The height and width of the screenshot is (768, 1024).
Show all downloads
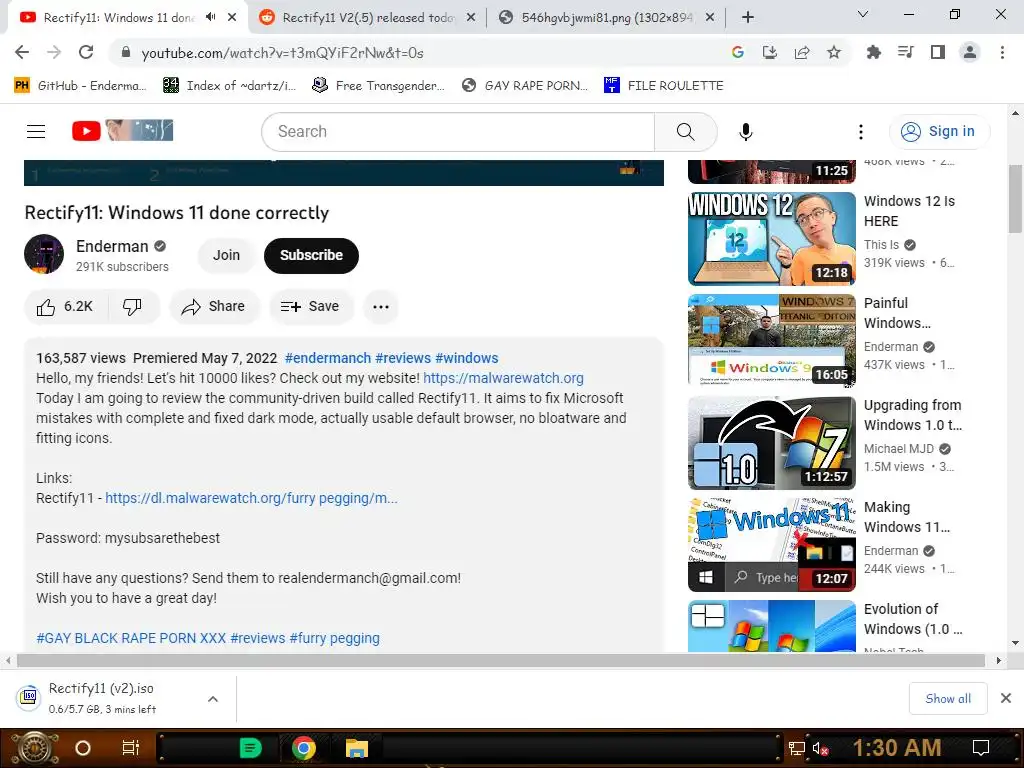(x=948, y=699)
